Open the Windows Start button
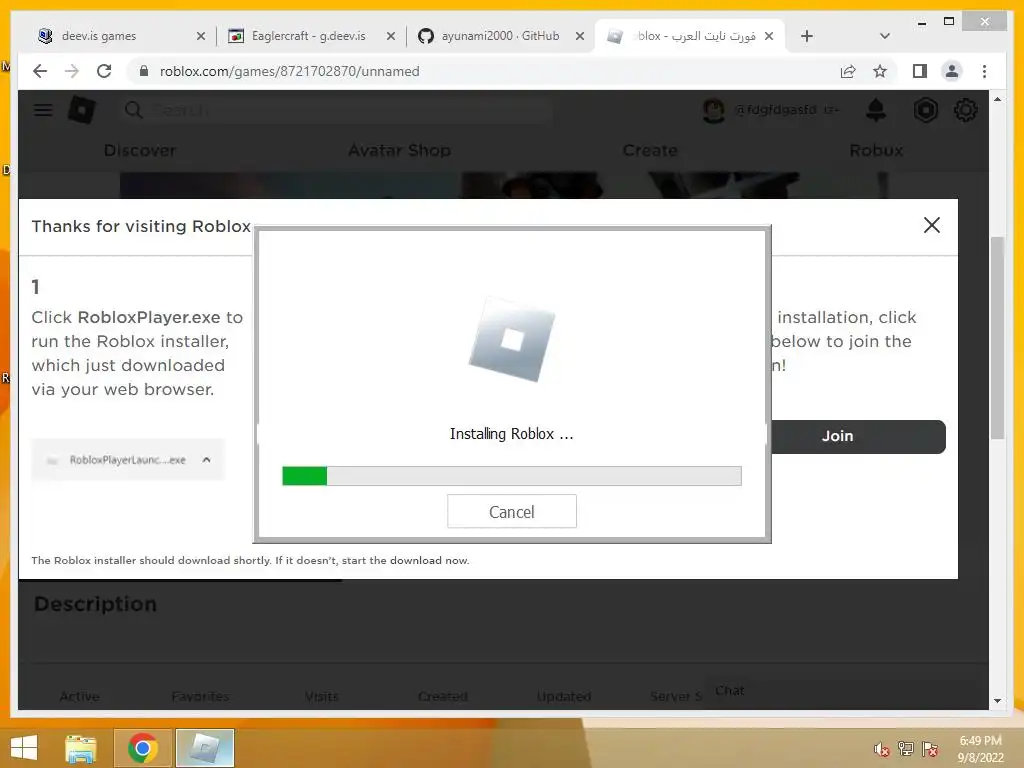This screenshot has height=768, width=1024. pyautogui.click(x=24, y=748)
